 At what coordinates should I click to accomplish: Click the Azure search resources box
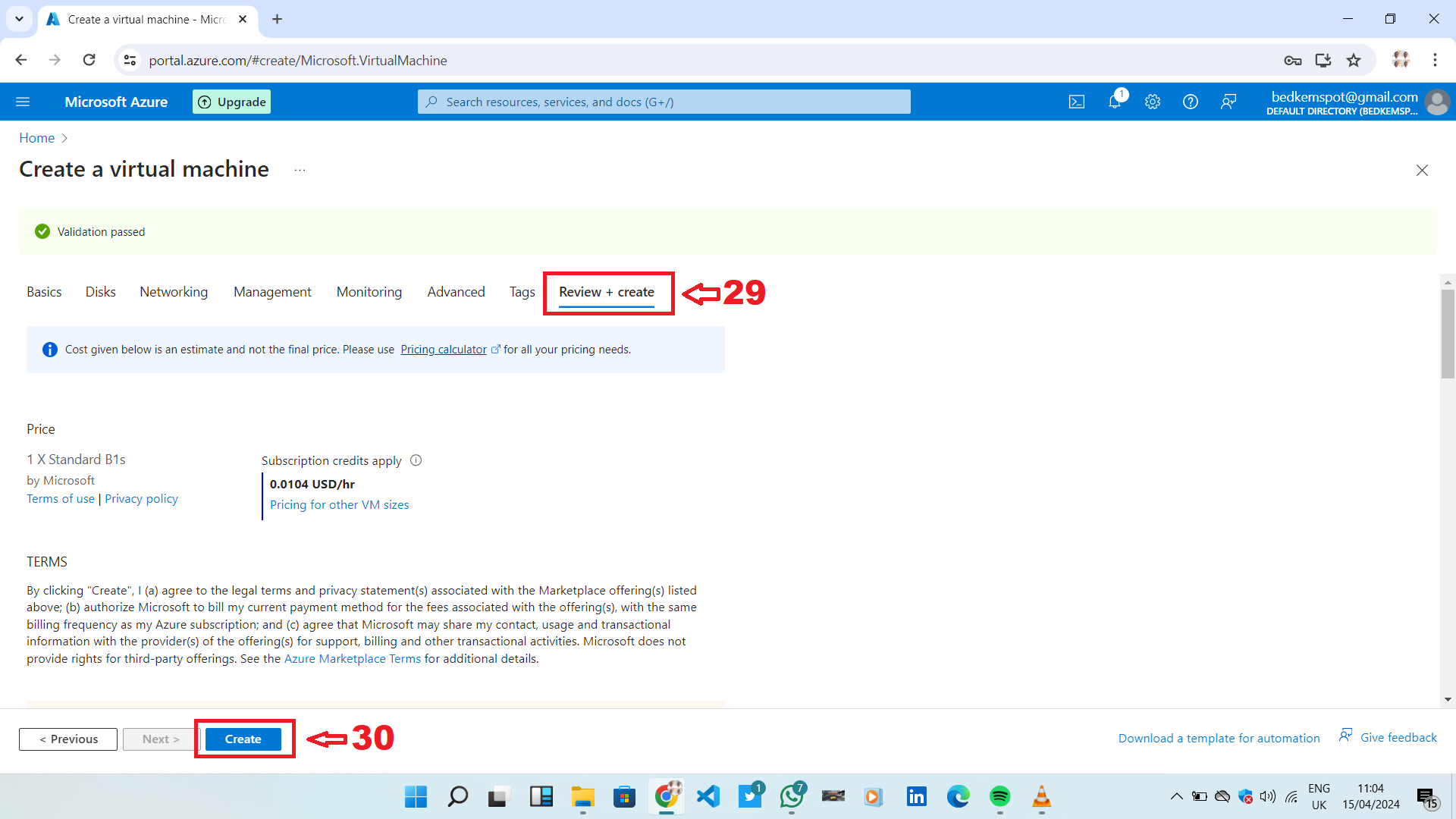click(x=664, y=102)
